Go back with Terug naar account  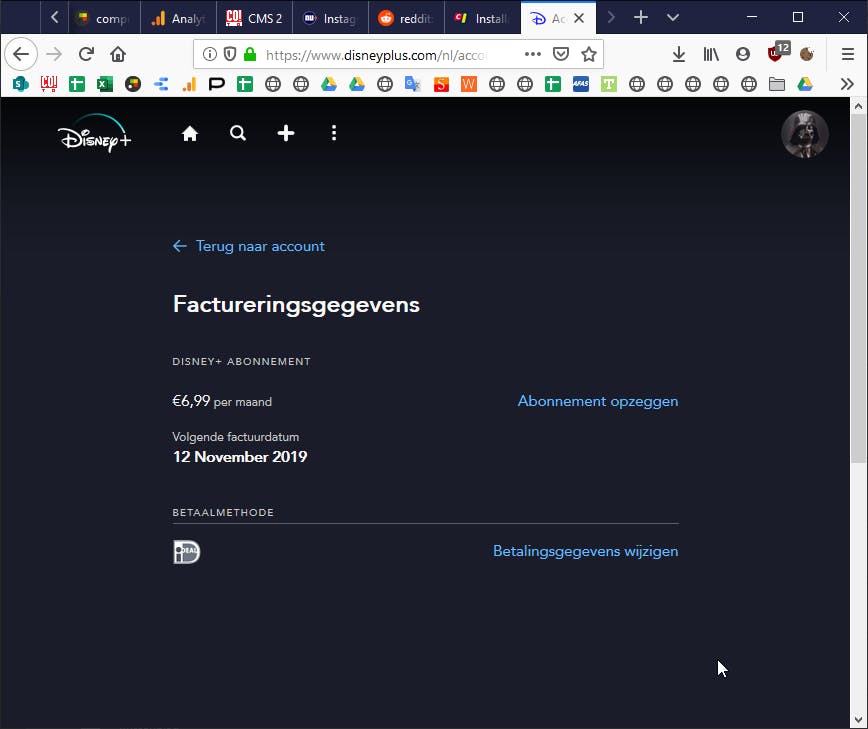(x=249, y=246)
